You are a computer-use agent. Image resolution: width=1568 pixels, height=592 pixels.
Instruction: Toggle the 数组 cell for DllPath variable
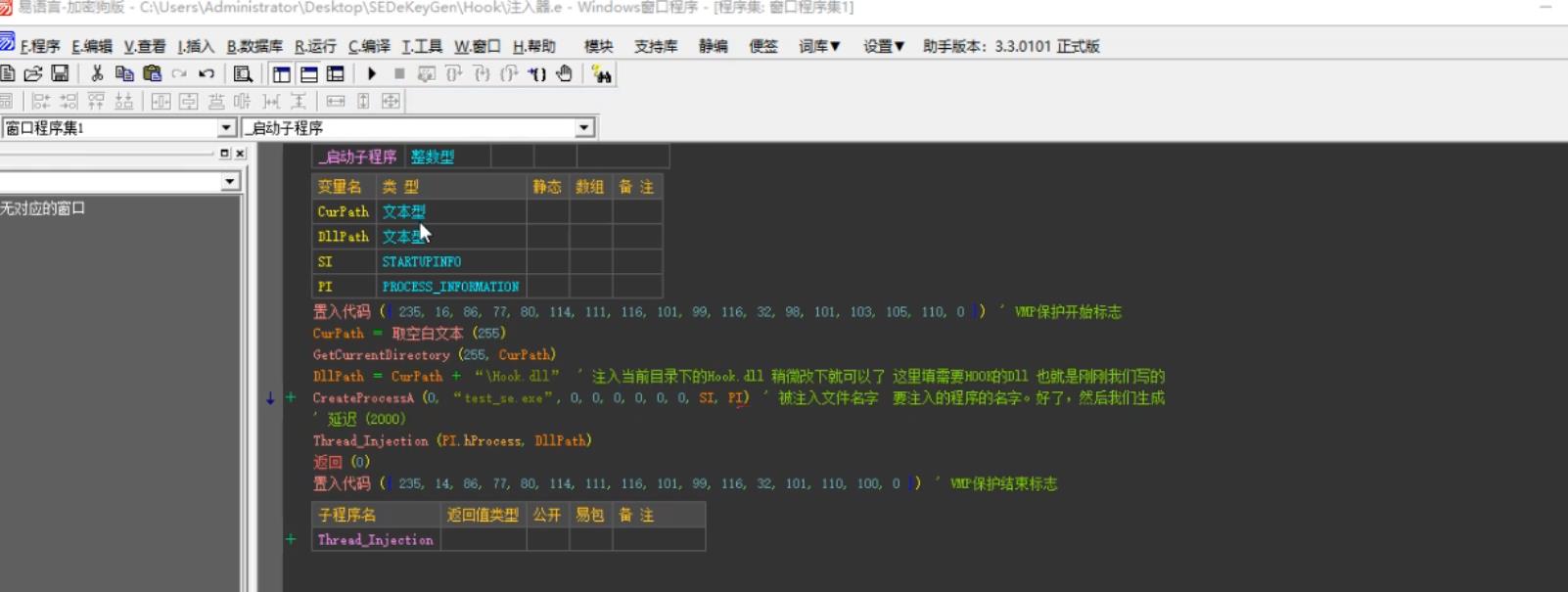coord(589,237)
